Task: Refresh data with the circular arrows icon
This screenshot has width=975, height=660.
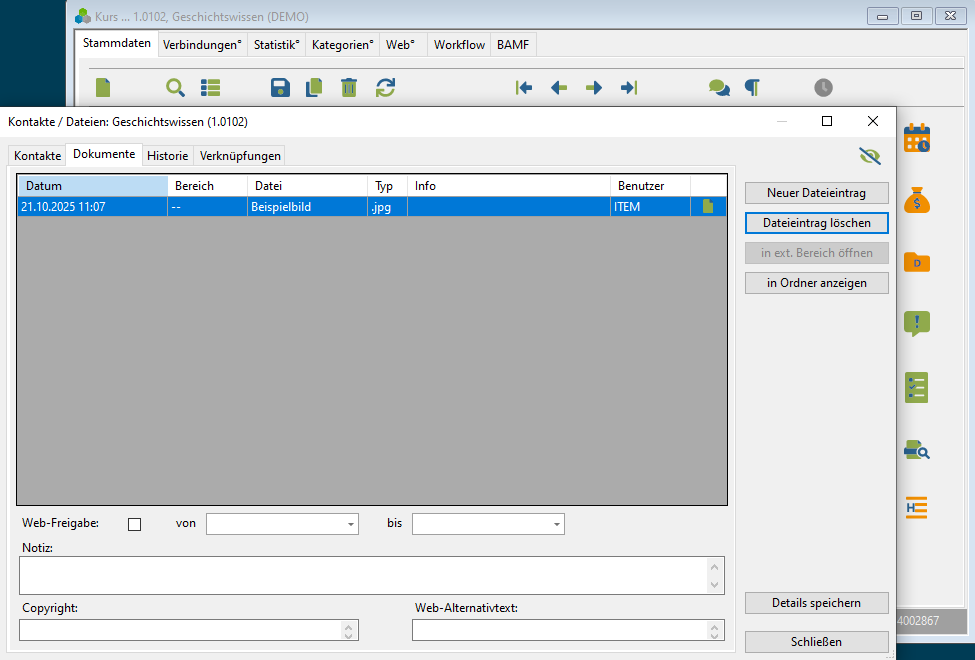Action: [386, 88]
